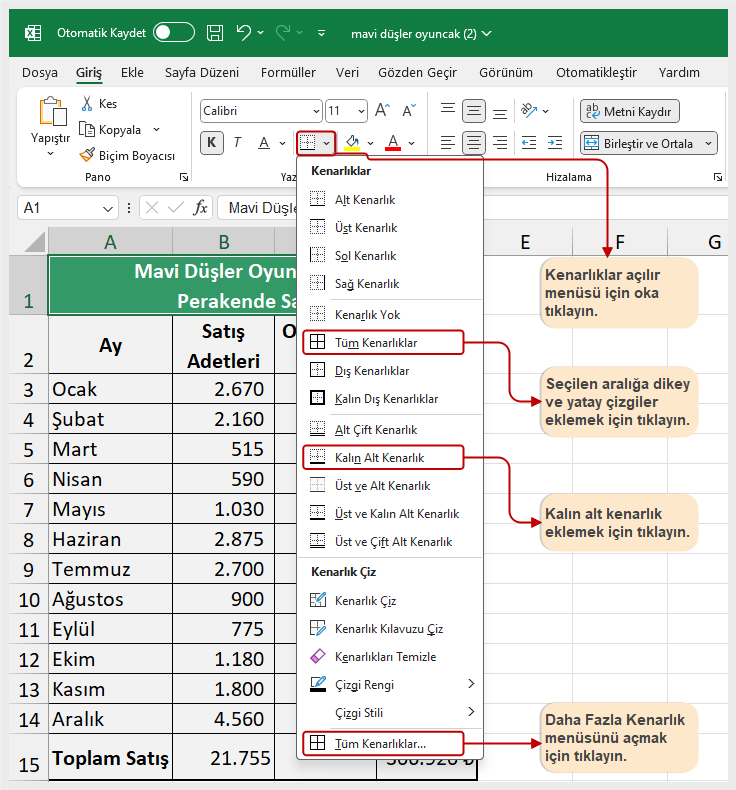The image size is (736, 790).
Task: Switch to Formüller tab
Action: [x=288, y=73]
